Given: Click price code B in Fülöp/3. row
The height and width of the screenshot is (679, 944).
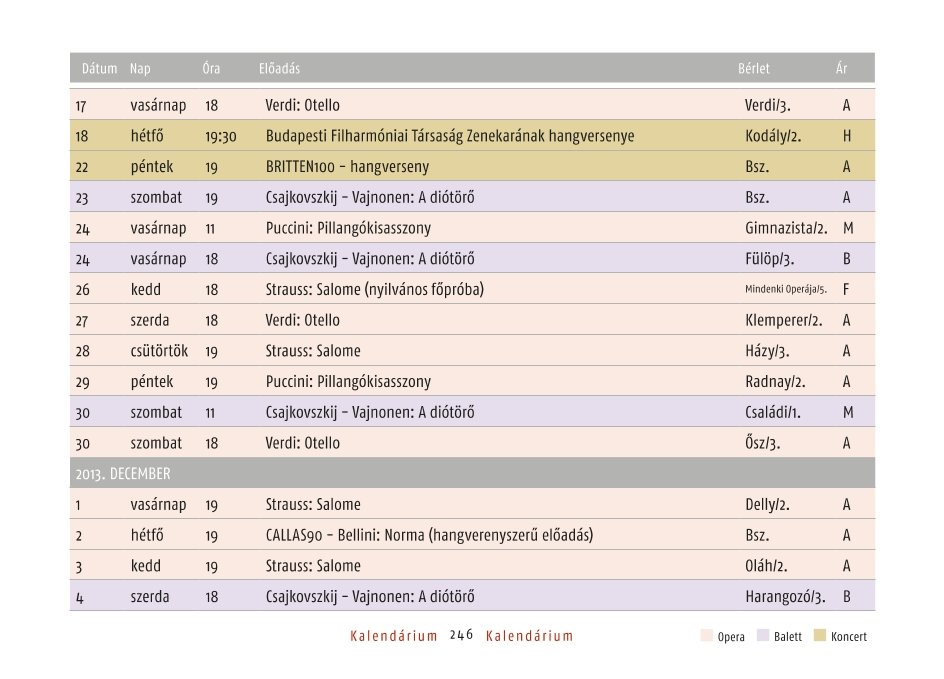Looking at the screenshot, I should click(x=846, y=259).
